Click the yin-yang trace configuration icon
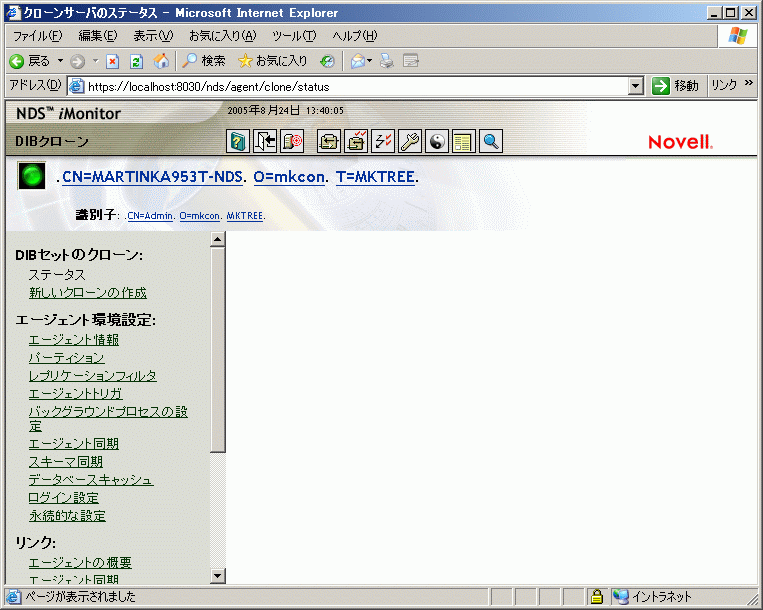This screenshot has height=610, width=763. (437, 142)
